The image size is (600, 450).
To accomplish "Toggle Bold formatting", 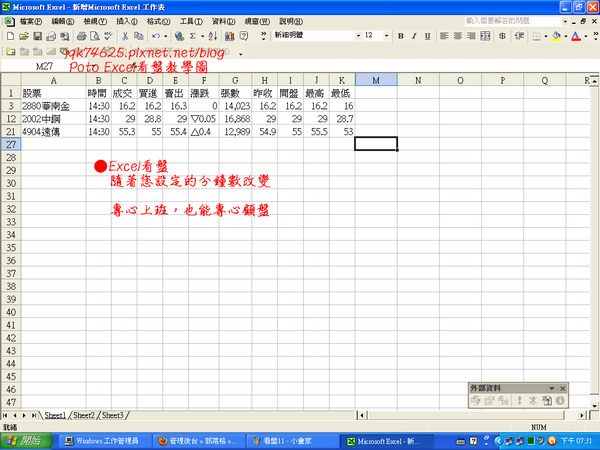I will (x=401, y=36).
